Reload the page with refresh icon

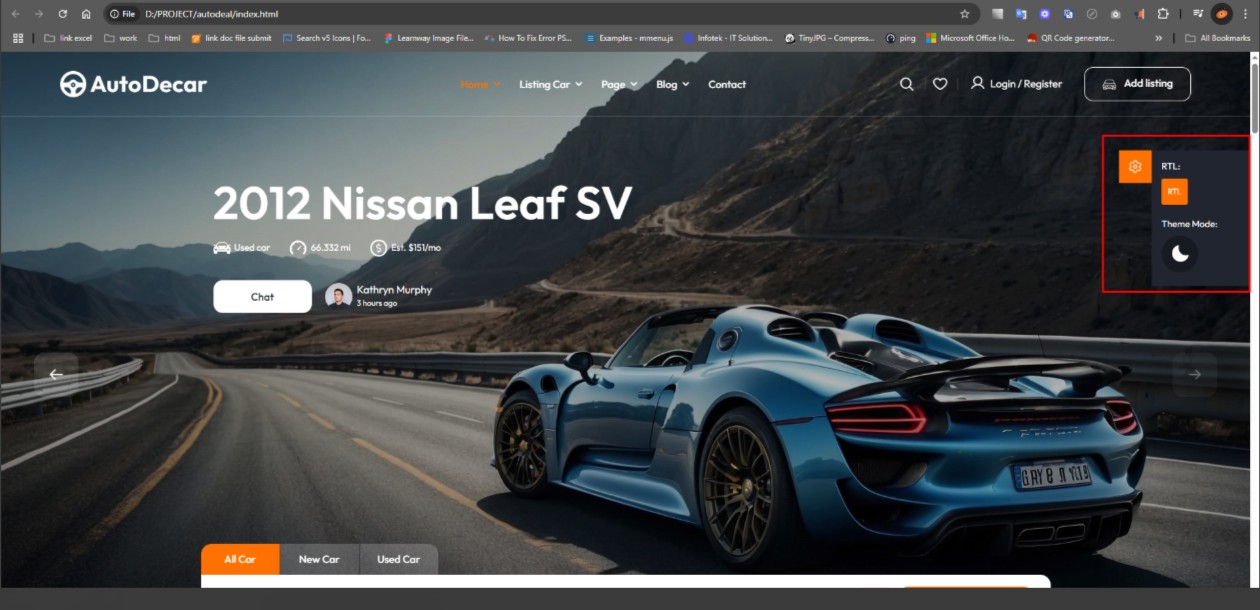coord(62,14)
